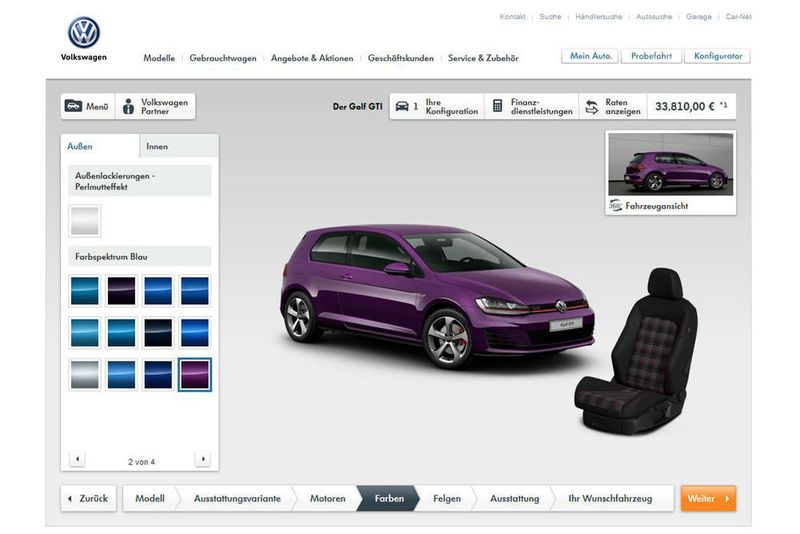Click the 2 von 4 page indicator
Image resolution: width=800 pixels, height=534 pixels.
141,462
